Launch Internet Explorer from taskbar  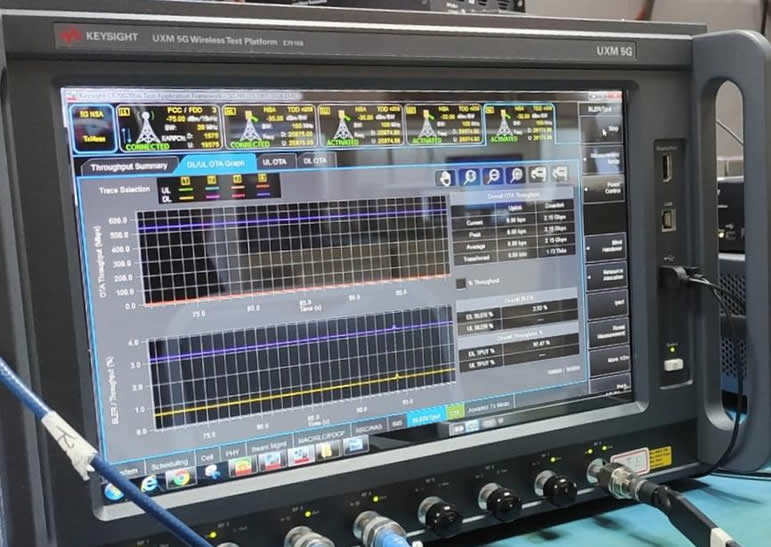coord(148,485)
